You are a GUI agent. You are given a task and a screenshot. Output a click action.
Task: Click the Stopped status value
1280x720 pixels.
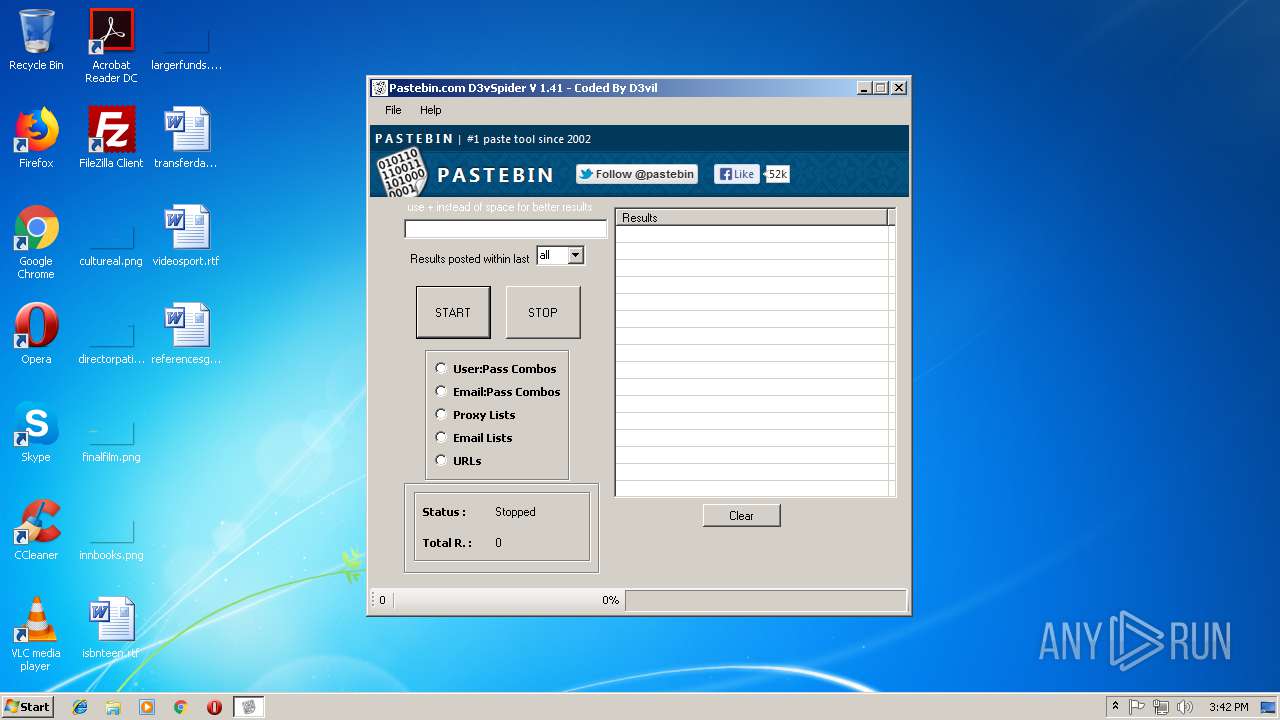[515, 512]
